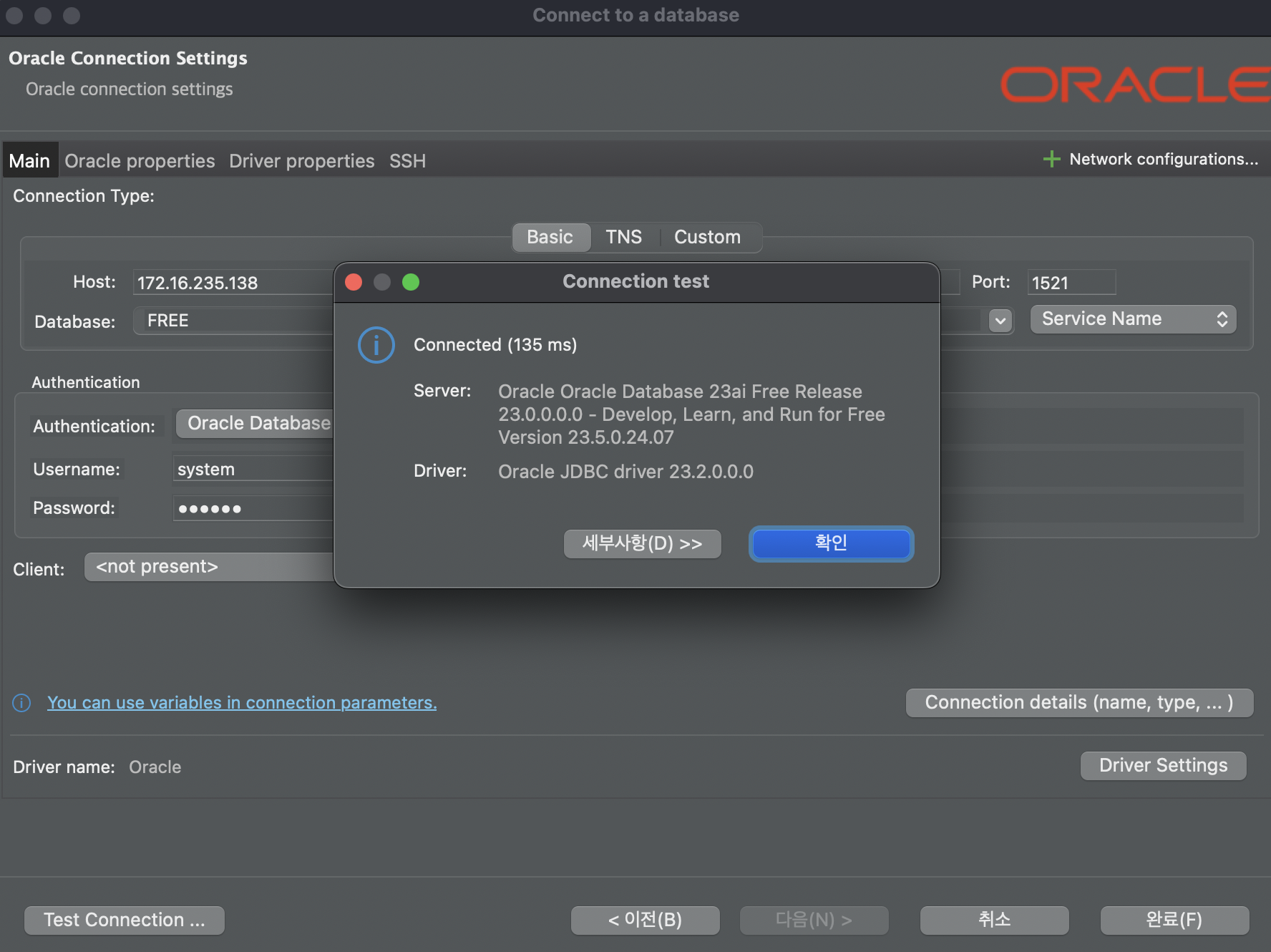Switch to the SSH tab
This screenshot has width=1271, height=952.
tap(408, 161)
